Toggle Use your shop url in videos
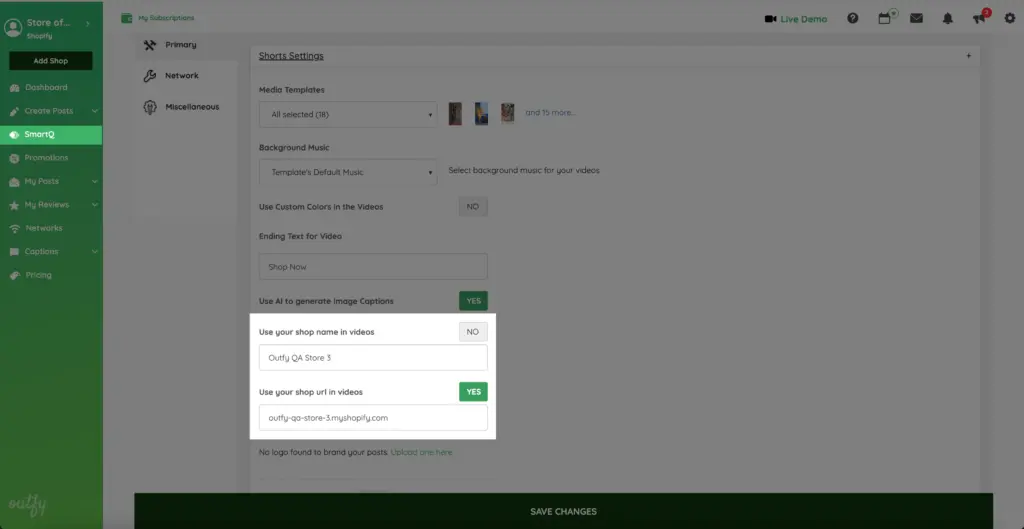This screenshot has height=529, width=1024. [473, 392]
